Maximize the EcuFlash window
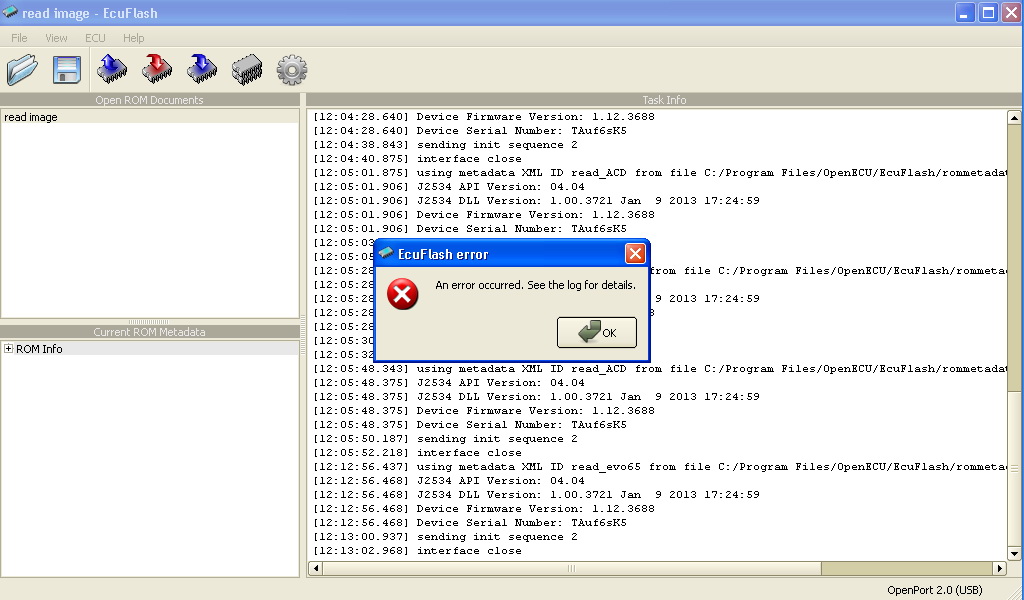The image size is (1024, 600). pyautogui.click(x=989, y=12)
